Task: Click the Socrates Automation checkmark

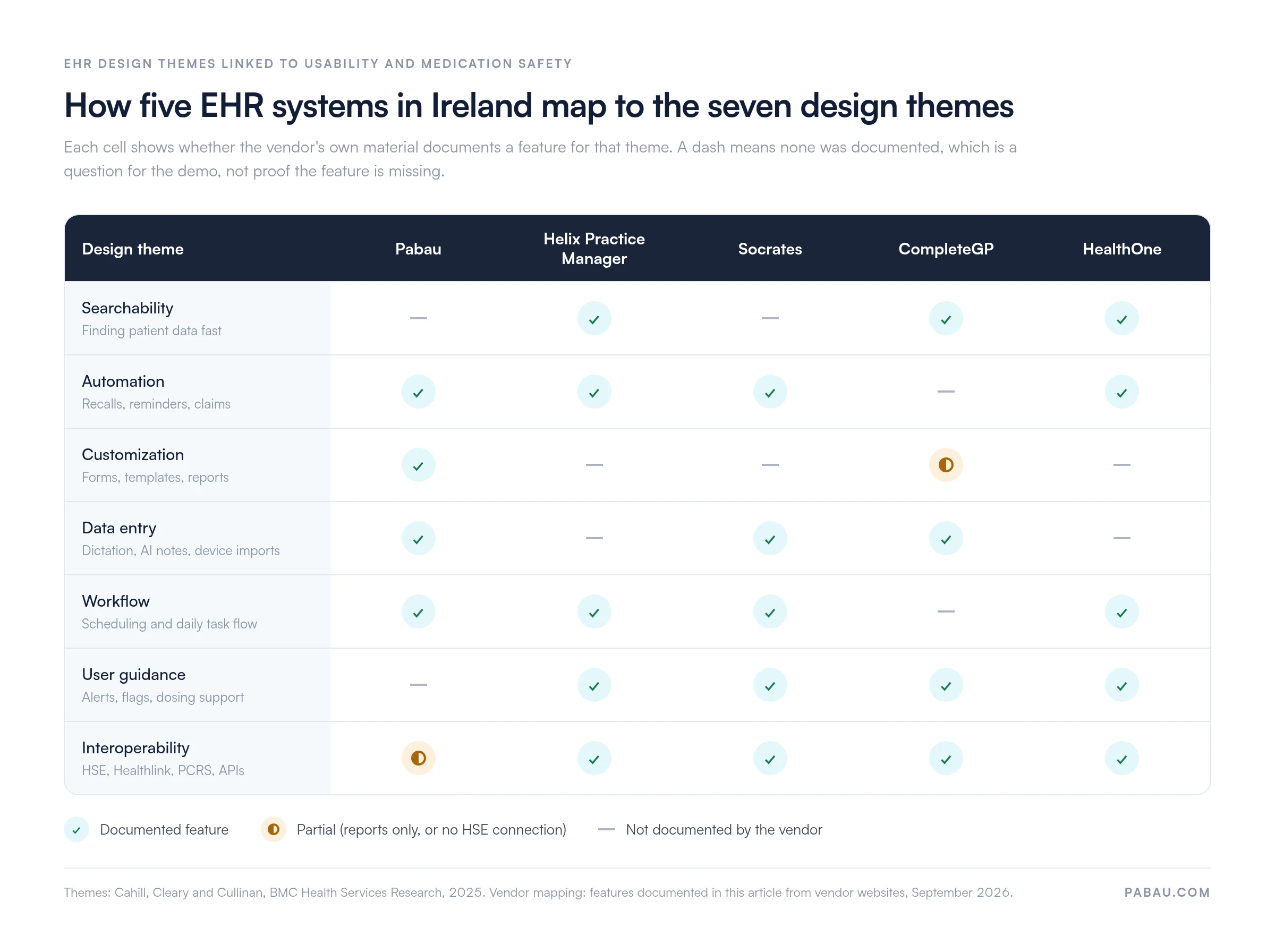Action: pyautogui.click(x=770, y=392)
